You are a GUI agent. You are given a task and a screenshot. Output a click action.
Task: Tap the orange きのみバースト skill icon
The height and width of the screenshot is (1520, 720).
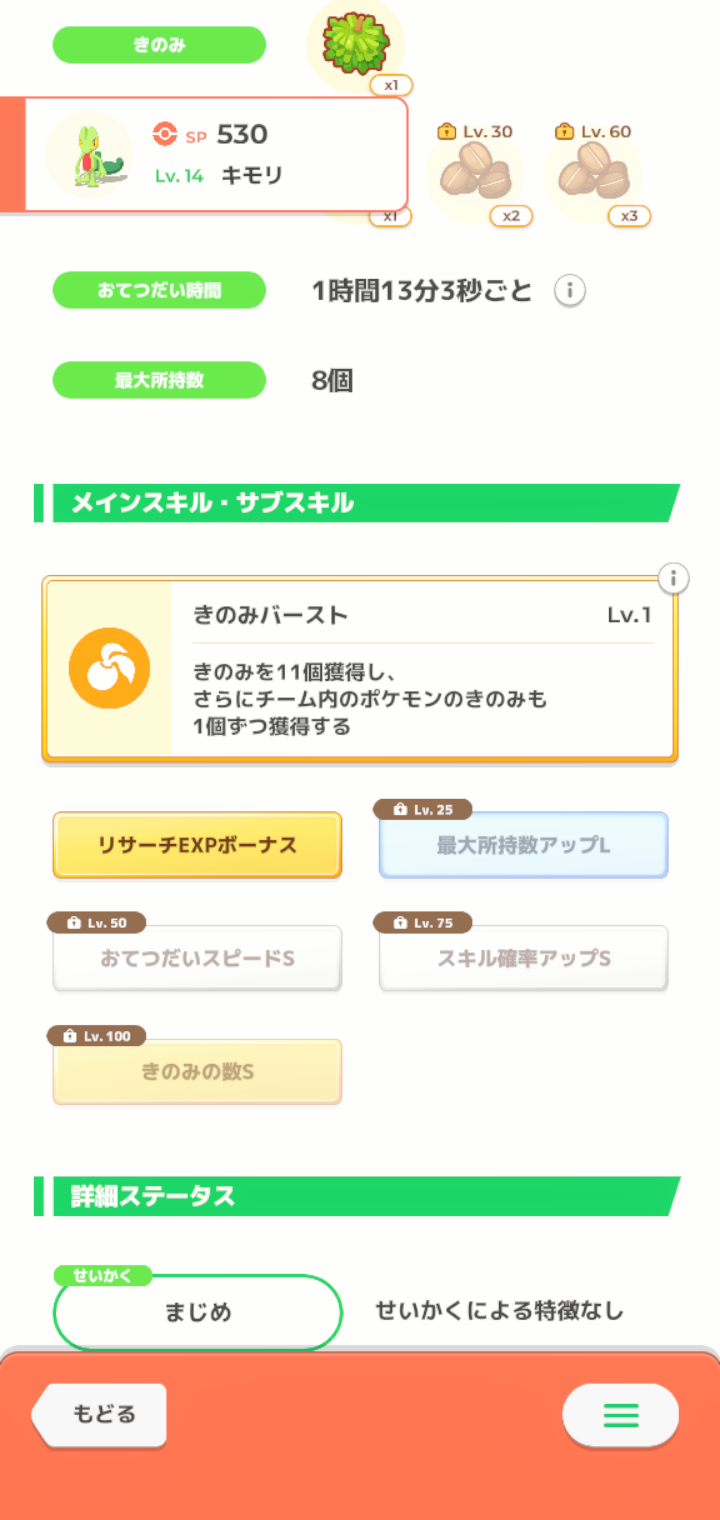(109, 669)
